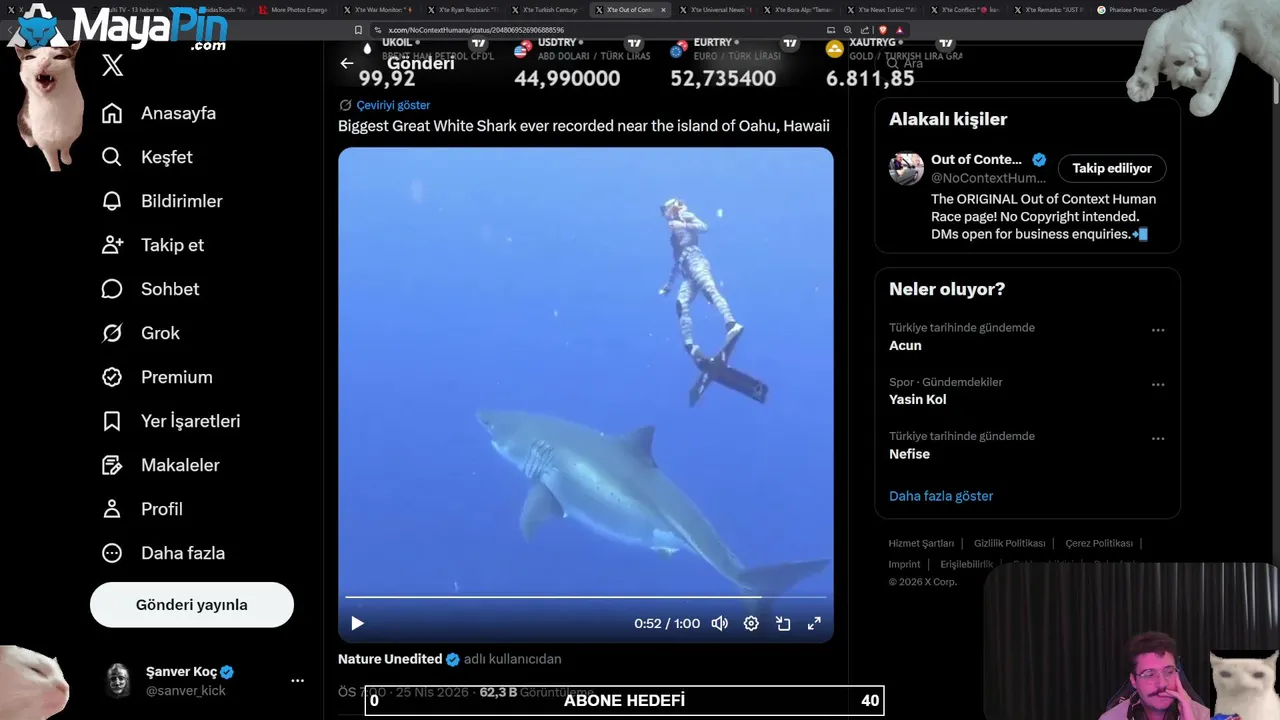Open video settings gear
1280x720 pixels.
pyautogui.click(x=751, y=623)
